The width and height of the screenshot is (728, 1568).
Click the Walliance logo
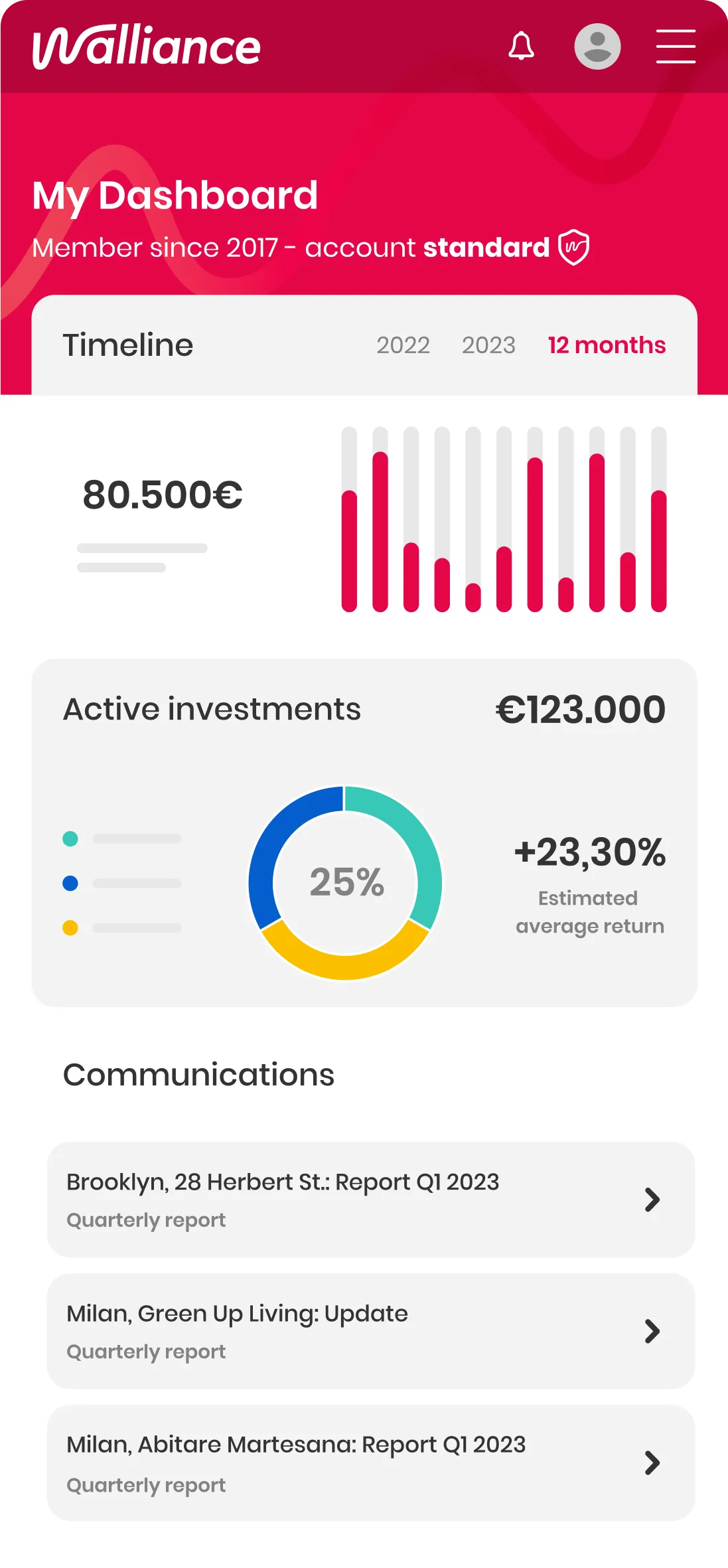[146, 46]
